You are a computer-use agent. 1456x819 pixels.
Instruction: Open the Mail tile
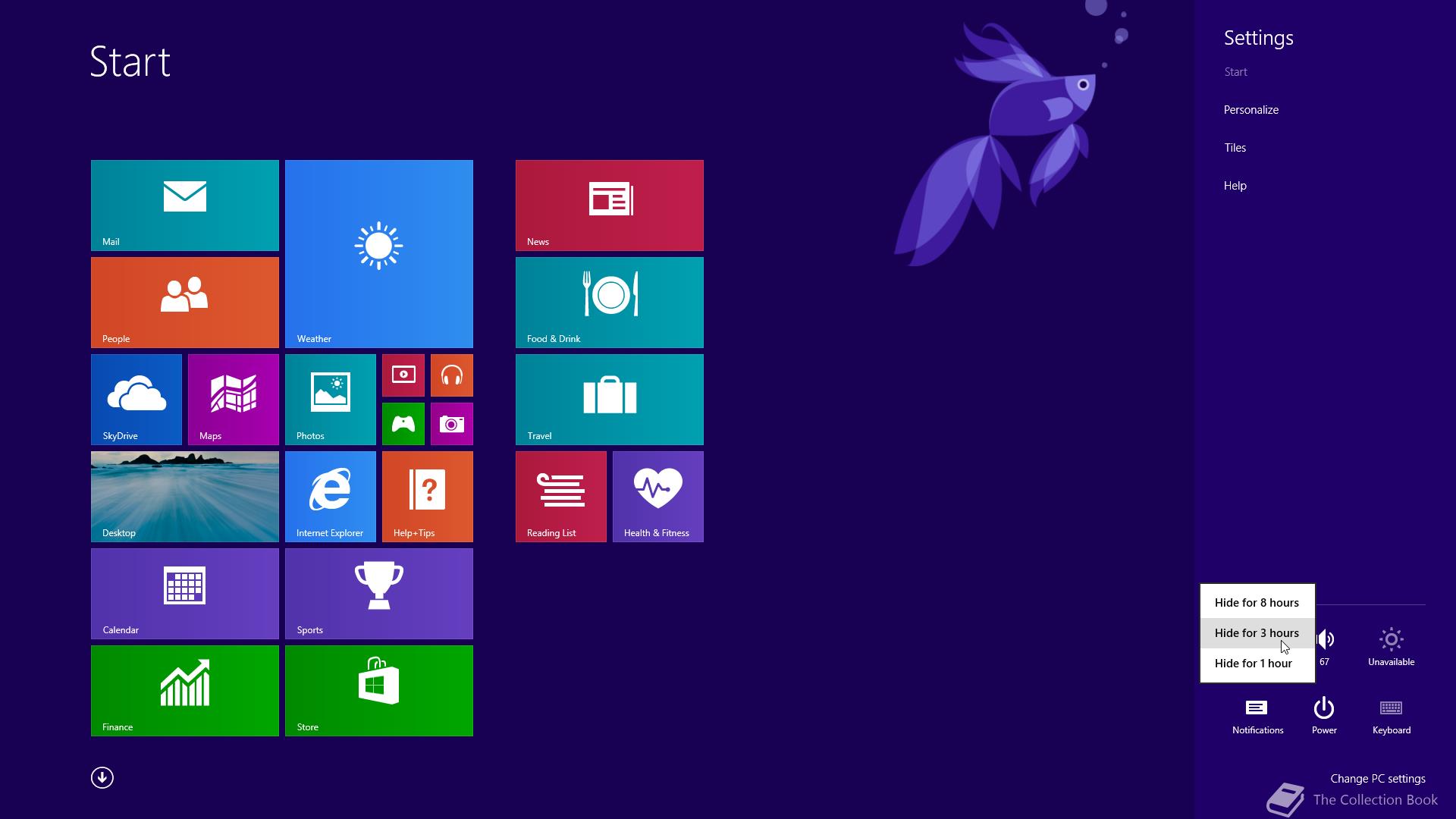click(185, 206)
